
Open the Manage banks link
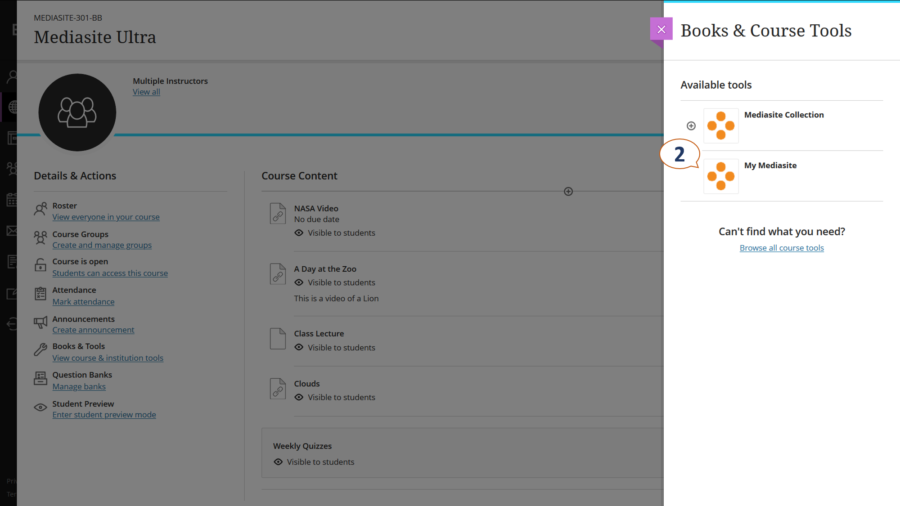pyautogui.click(x=79, y=387)
